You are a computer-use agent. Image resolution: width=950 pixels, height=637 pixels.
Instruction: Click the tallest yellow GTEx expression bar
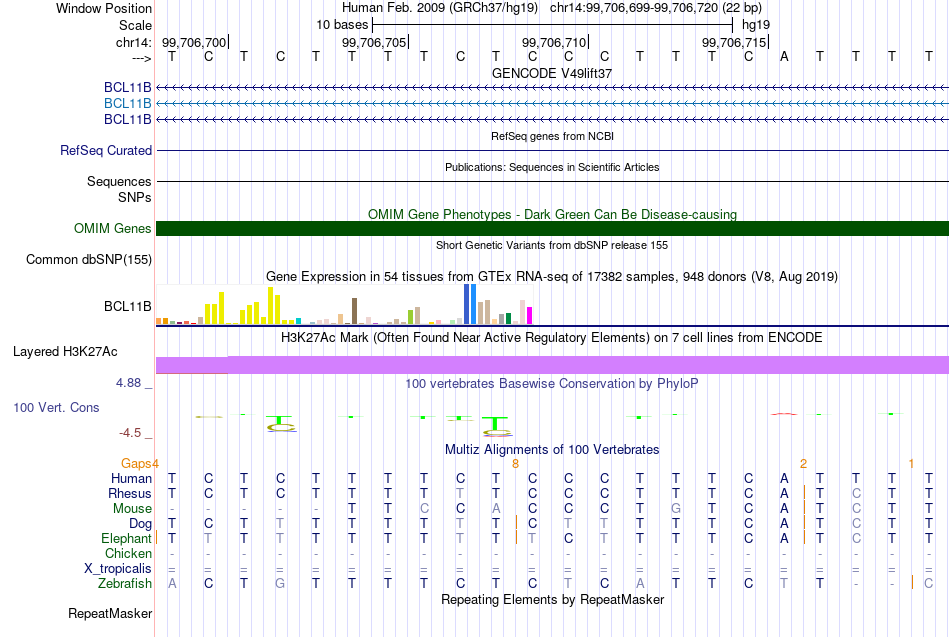coord(271,305)
